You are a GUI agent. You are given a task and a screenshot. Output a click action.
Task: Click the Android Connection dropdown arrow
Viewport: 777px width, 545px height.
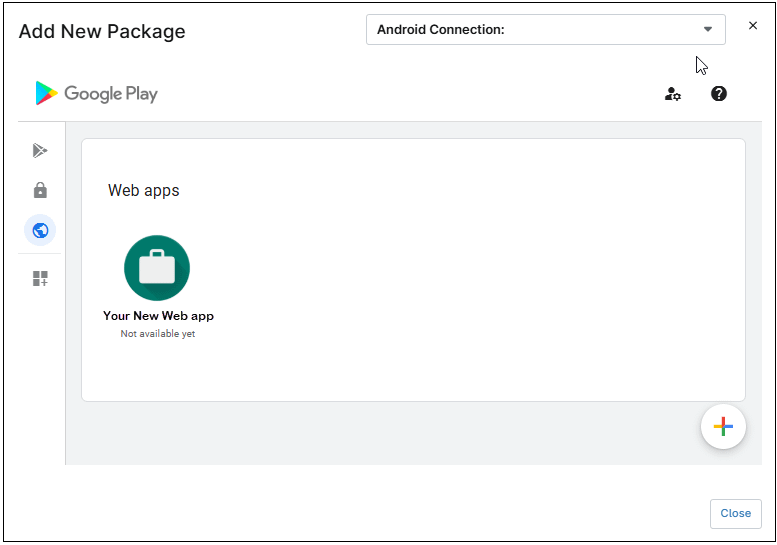708,29
